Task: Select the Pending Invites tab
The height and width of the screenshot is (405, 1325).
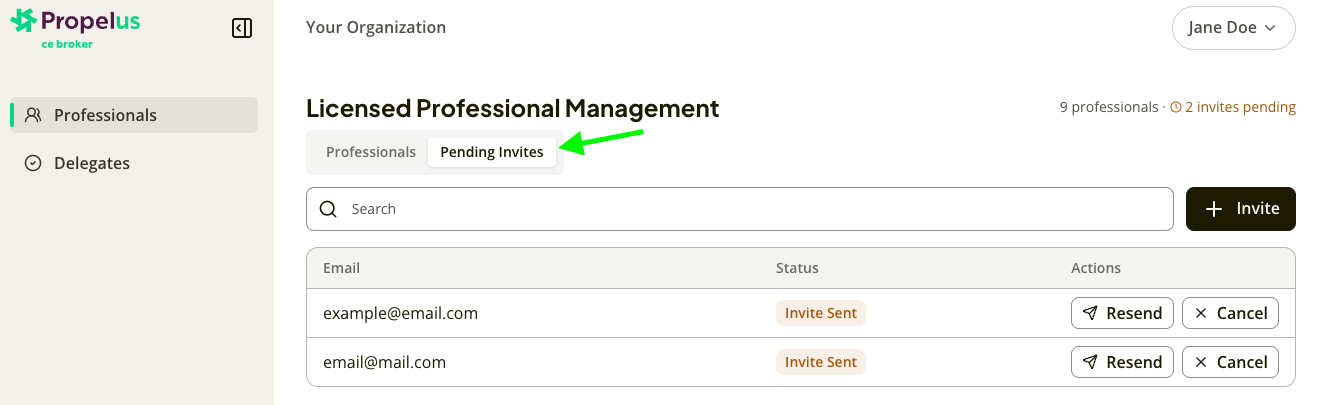Action: click(492, 152)
